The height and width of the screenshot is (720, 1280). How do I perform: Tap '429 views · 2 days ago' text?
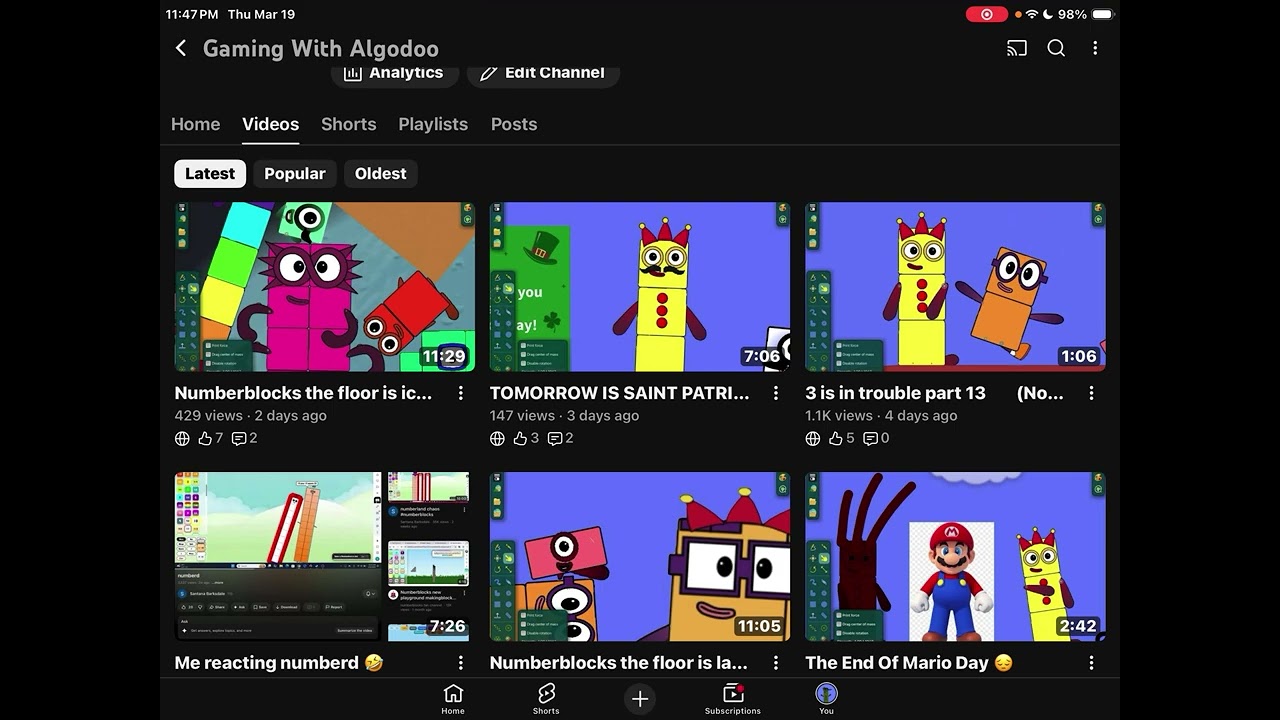pyautogui.click(x=251, y=416)
